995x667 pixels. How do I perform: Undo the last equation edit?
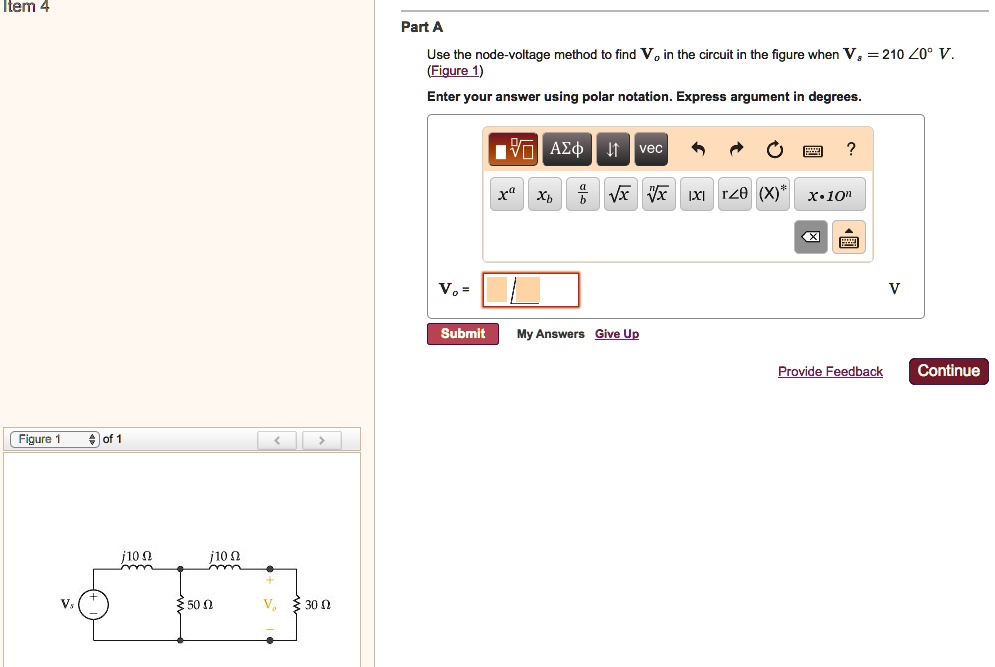tap(698, 148)
